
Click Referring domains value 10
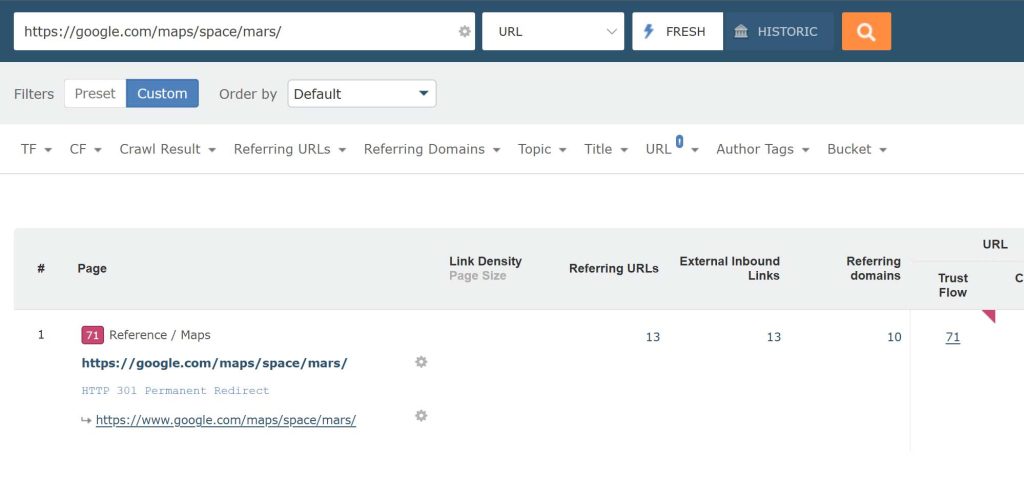894,337
